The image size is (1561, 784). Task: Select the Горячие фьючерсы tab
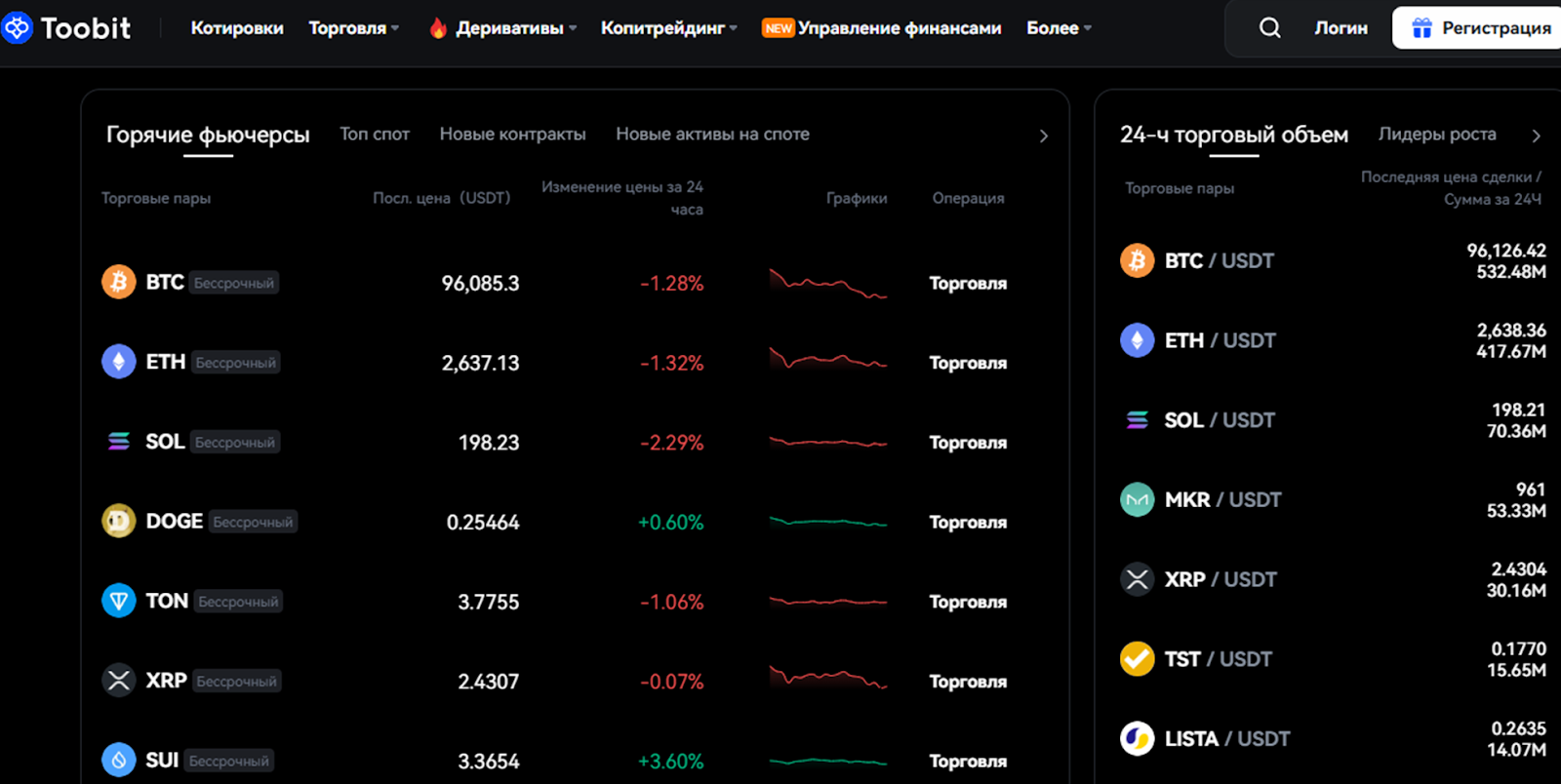coord(208,135)
